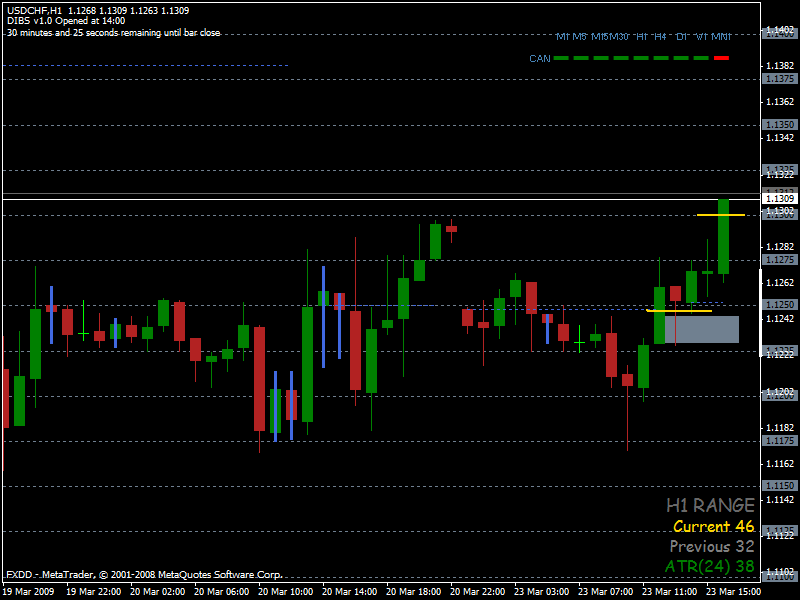Click the 1.1182 price scale label
This screenshot has height=600, width=800.
coord(780,428)
